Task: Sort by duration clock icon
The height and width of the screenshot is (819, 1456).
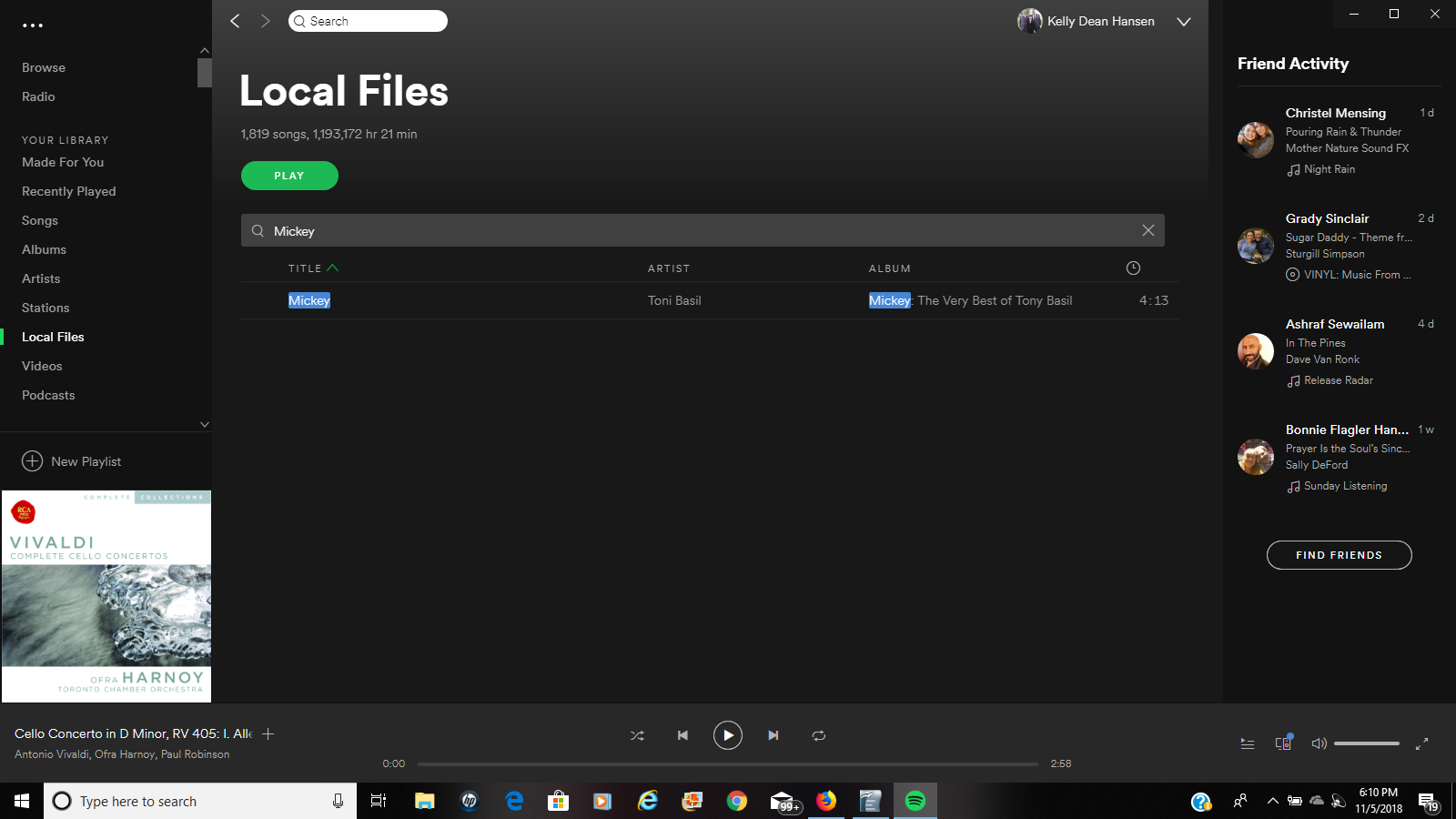Action: click(1133, 268)
